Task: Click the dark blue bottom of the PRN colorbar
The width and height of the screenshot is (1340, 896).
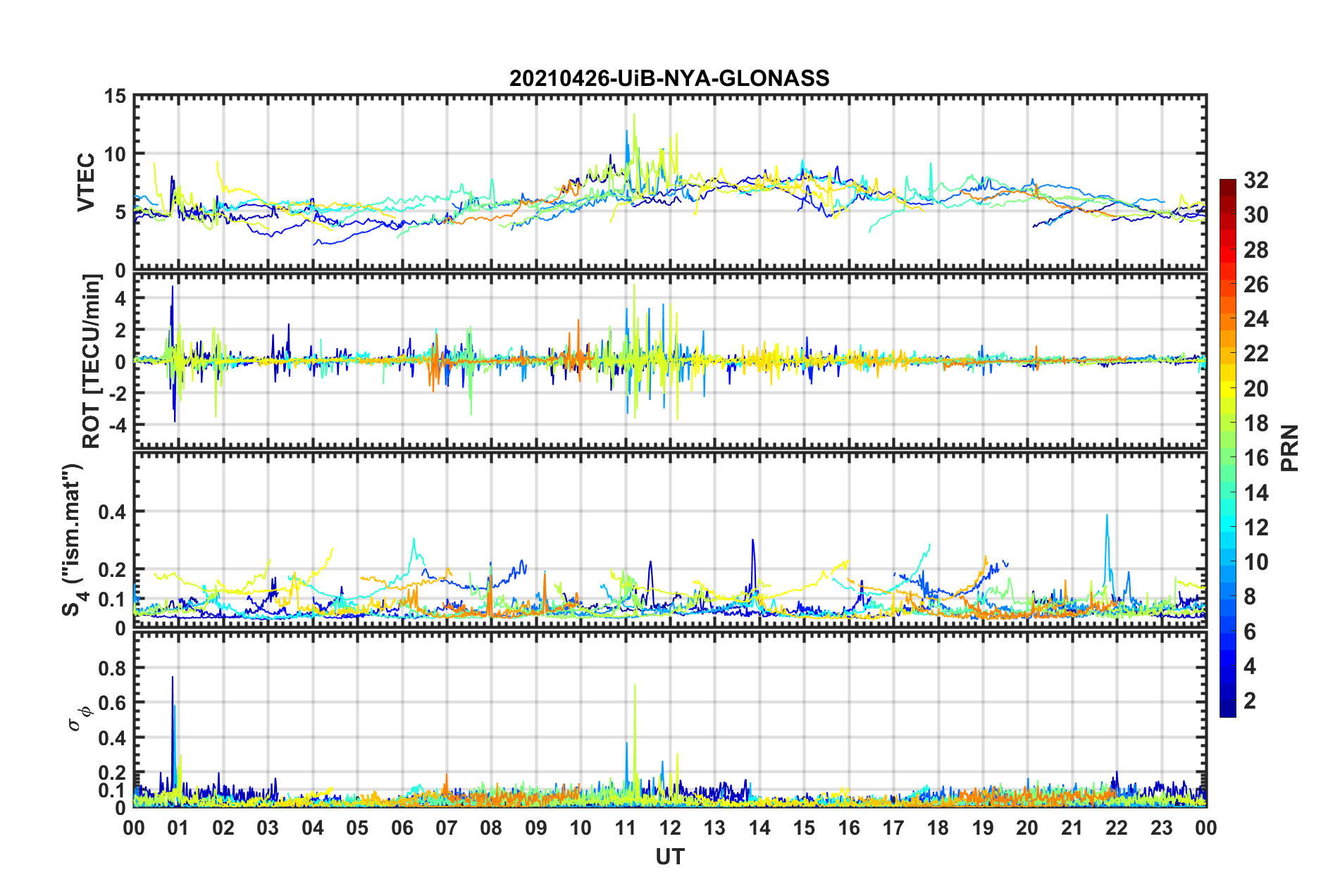Action: (1228, 709)
